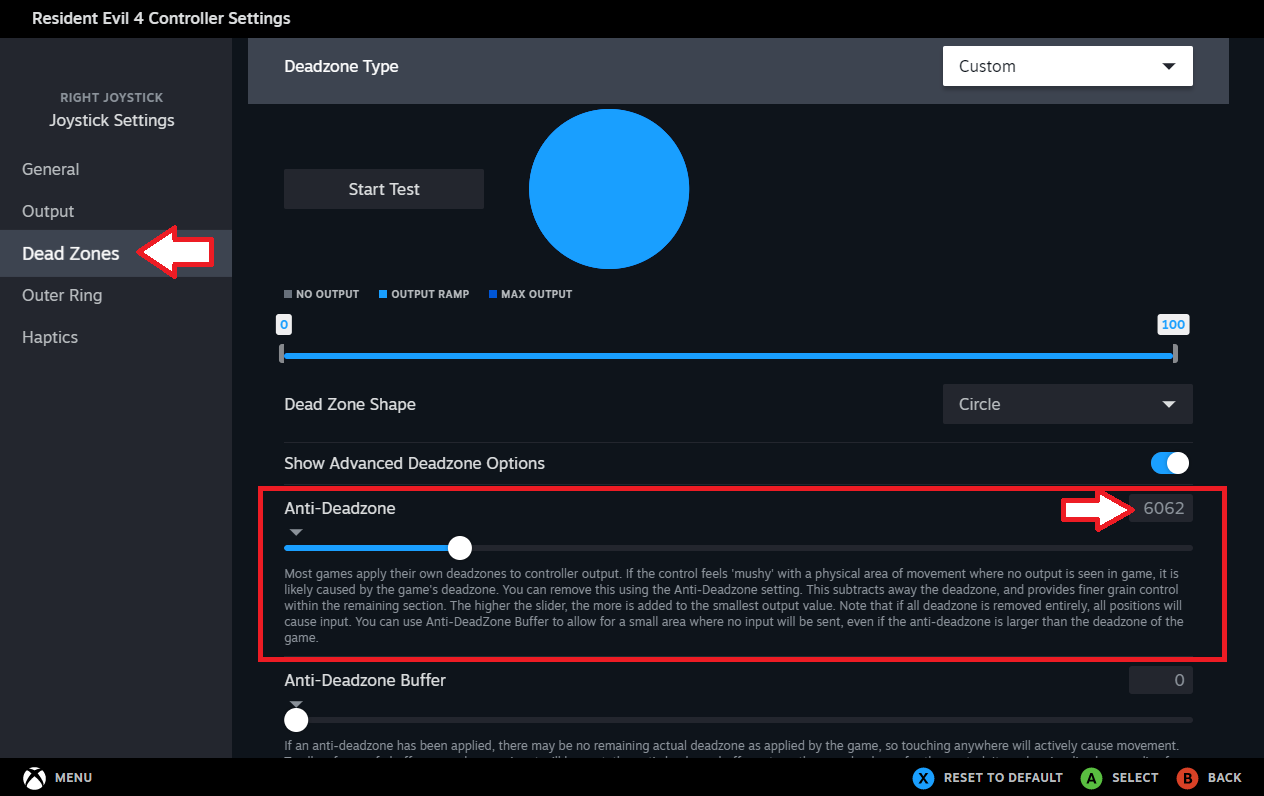Click the Anti-Deadzone Buffer value field 0
Viewport: 1264px width, 796px height.
coord(1161,680)
